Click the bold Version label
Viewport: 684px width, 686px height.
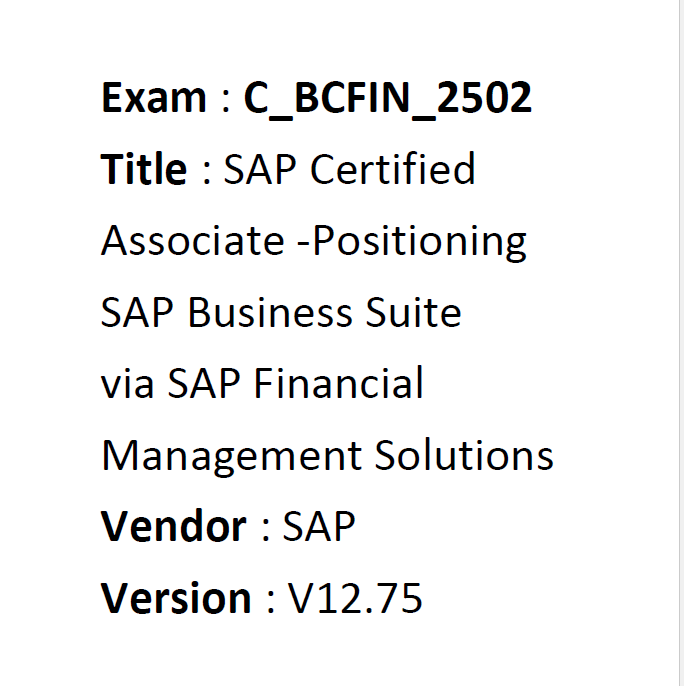[176, 598]
